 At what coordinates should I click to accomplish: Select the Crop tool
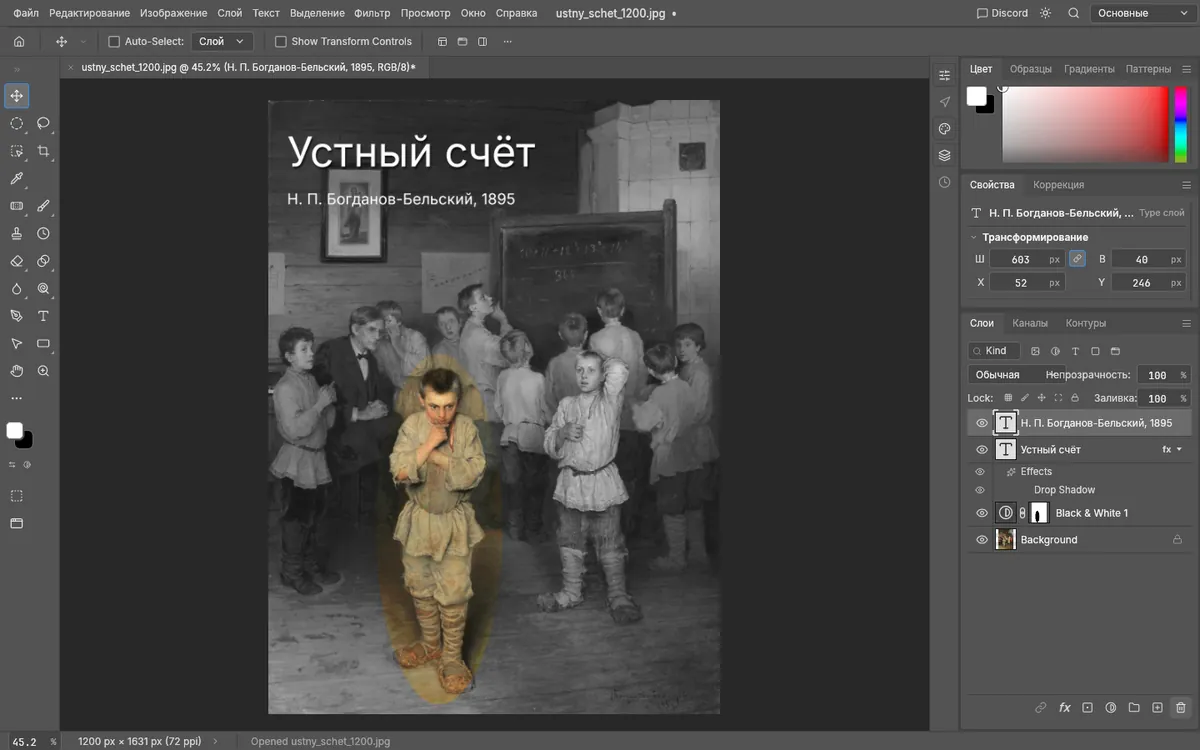(43, 151)
